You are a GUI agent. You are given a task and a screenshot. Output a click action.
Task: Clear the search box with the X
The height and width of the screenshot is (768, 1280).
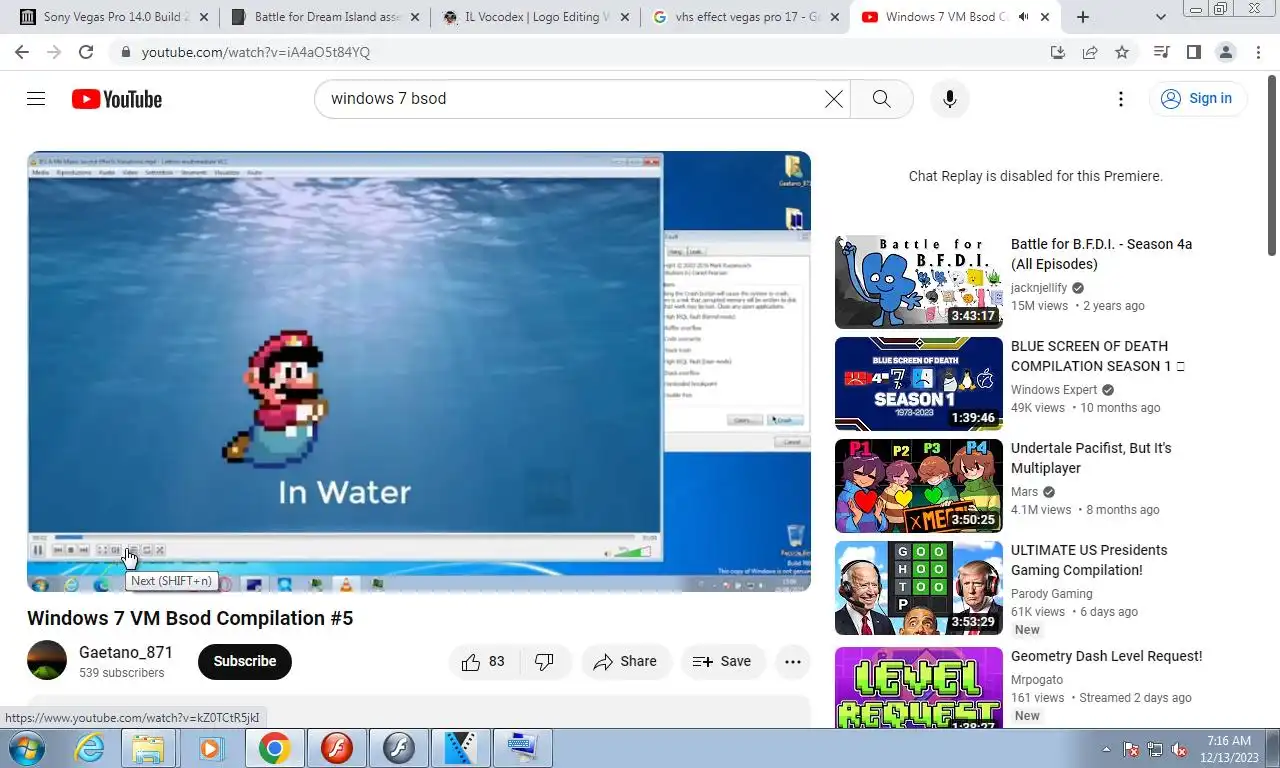[x=833, y=98]
